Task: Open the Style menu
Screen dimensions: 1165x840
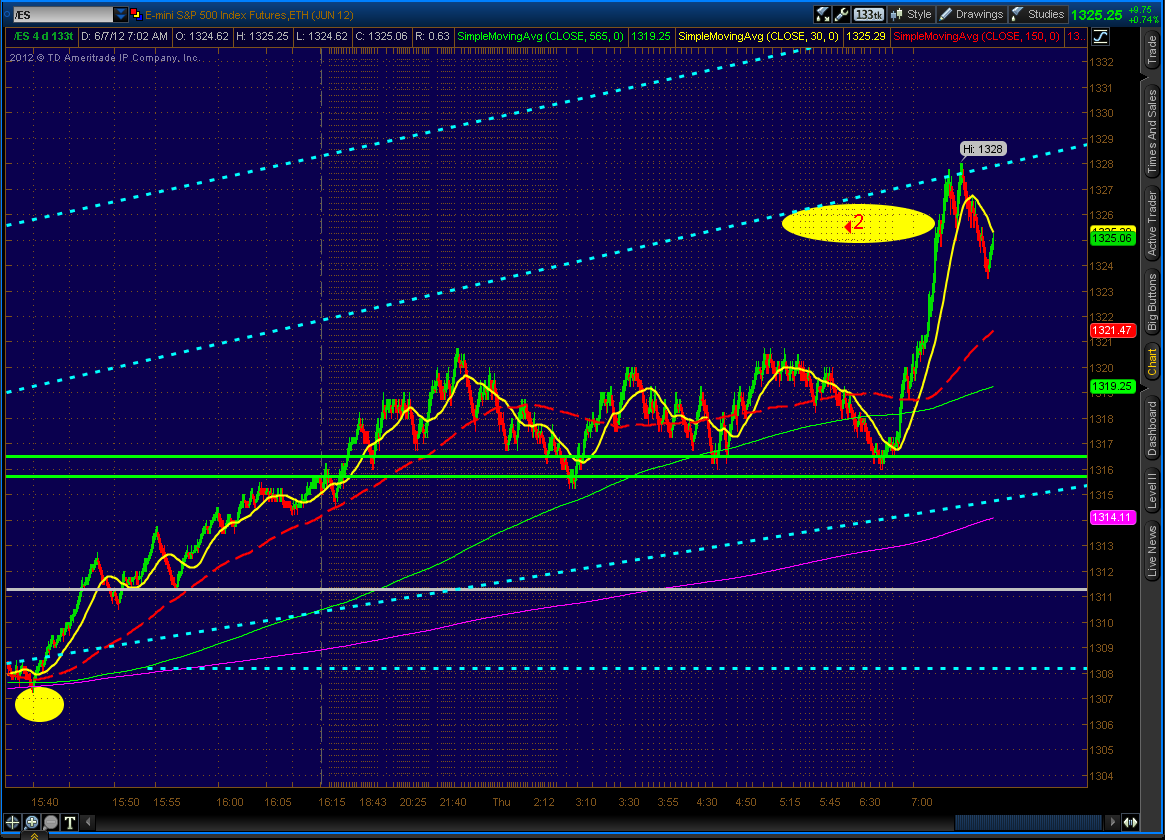Action: coord(911,14)
